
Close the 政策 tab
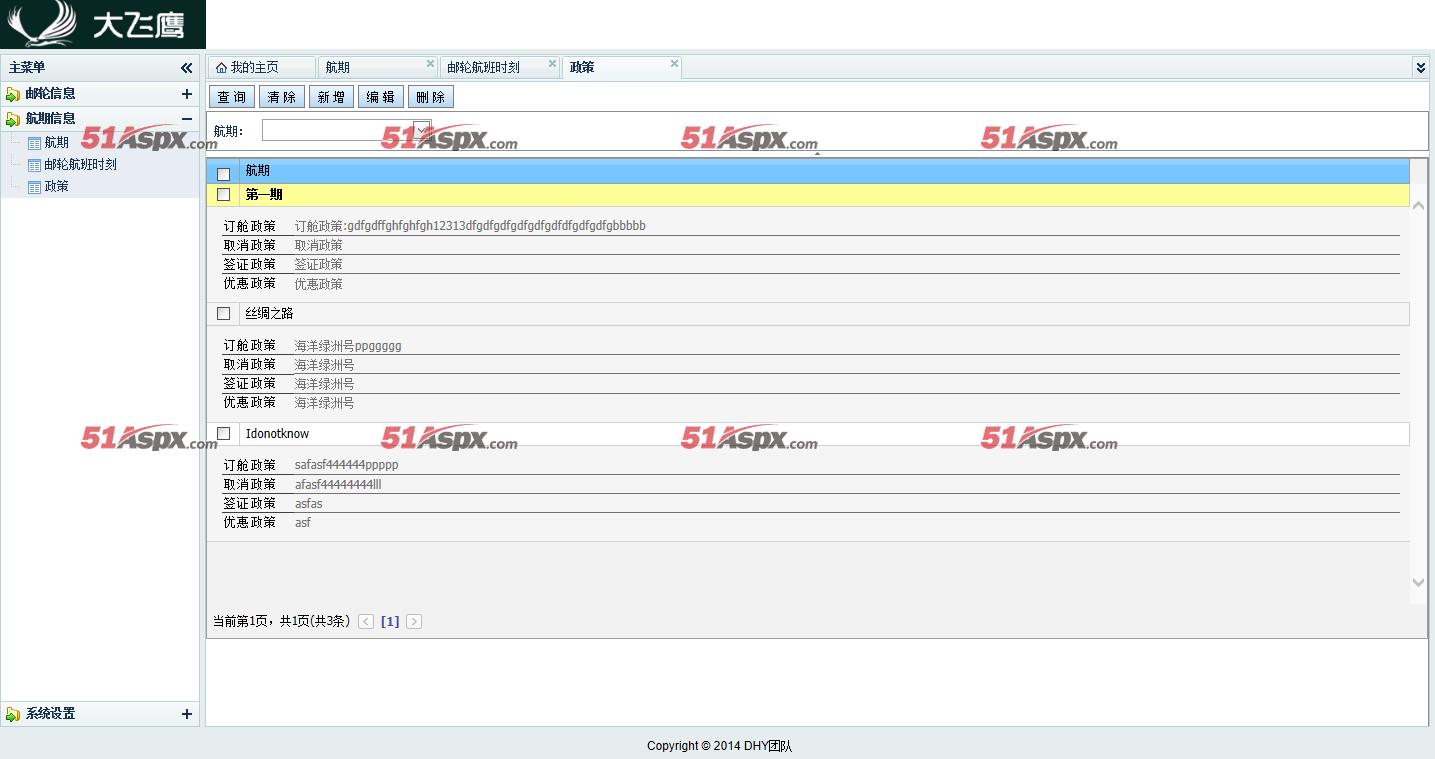tap(674, 64)
